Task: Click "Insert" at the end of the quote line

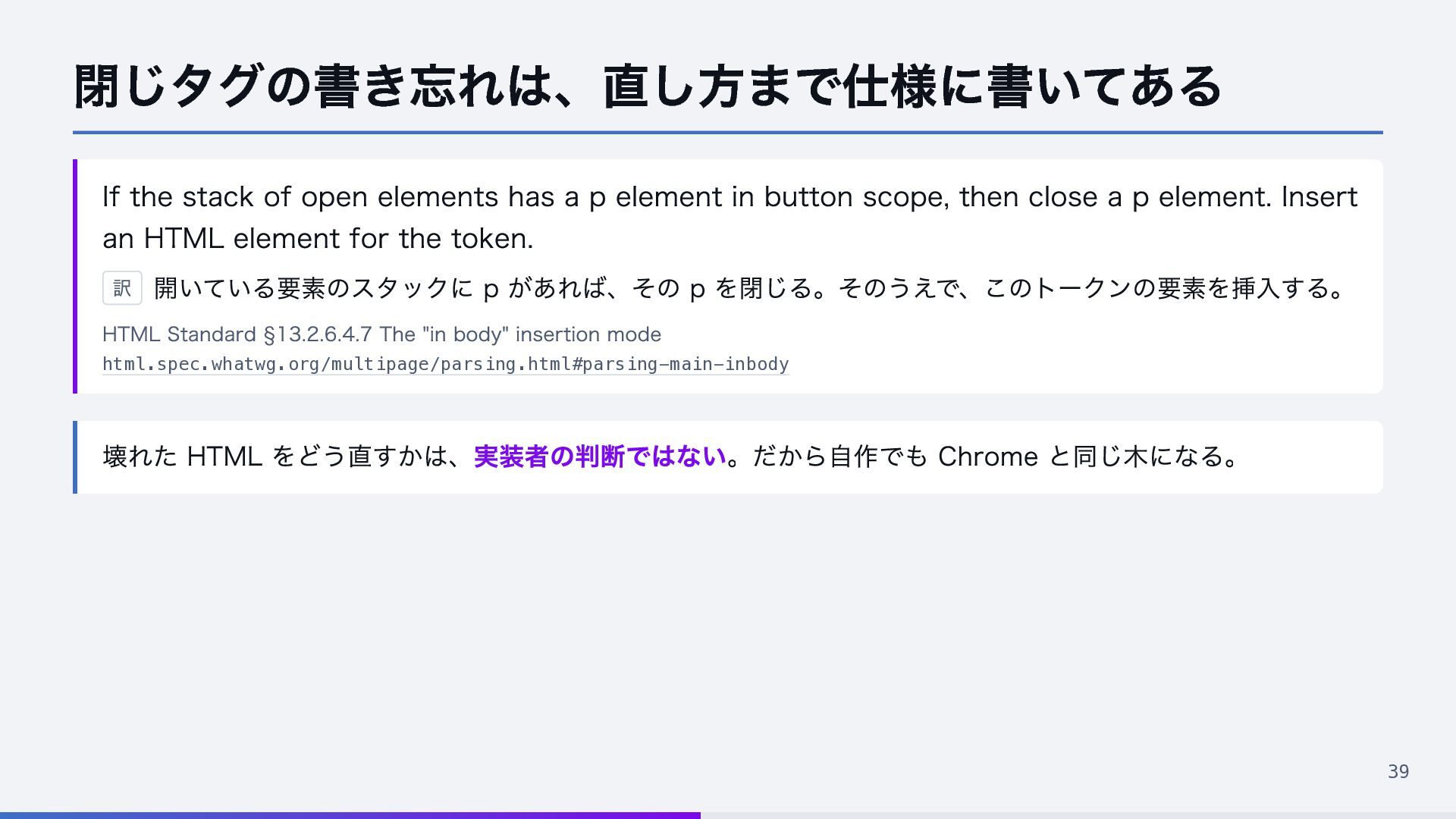Action: [1319, 197]
